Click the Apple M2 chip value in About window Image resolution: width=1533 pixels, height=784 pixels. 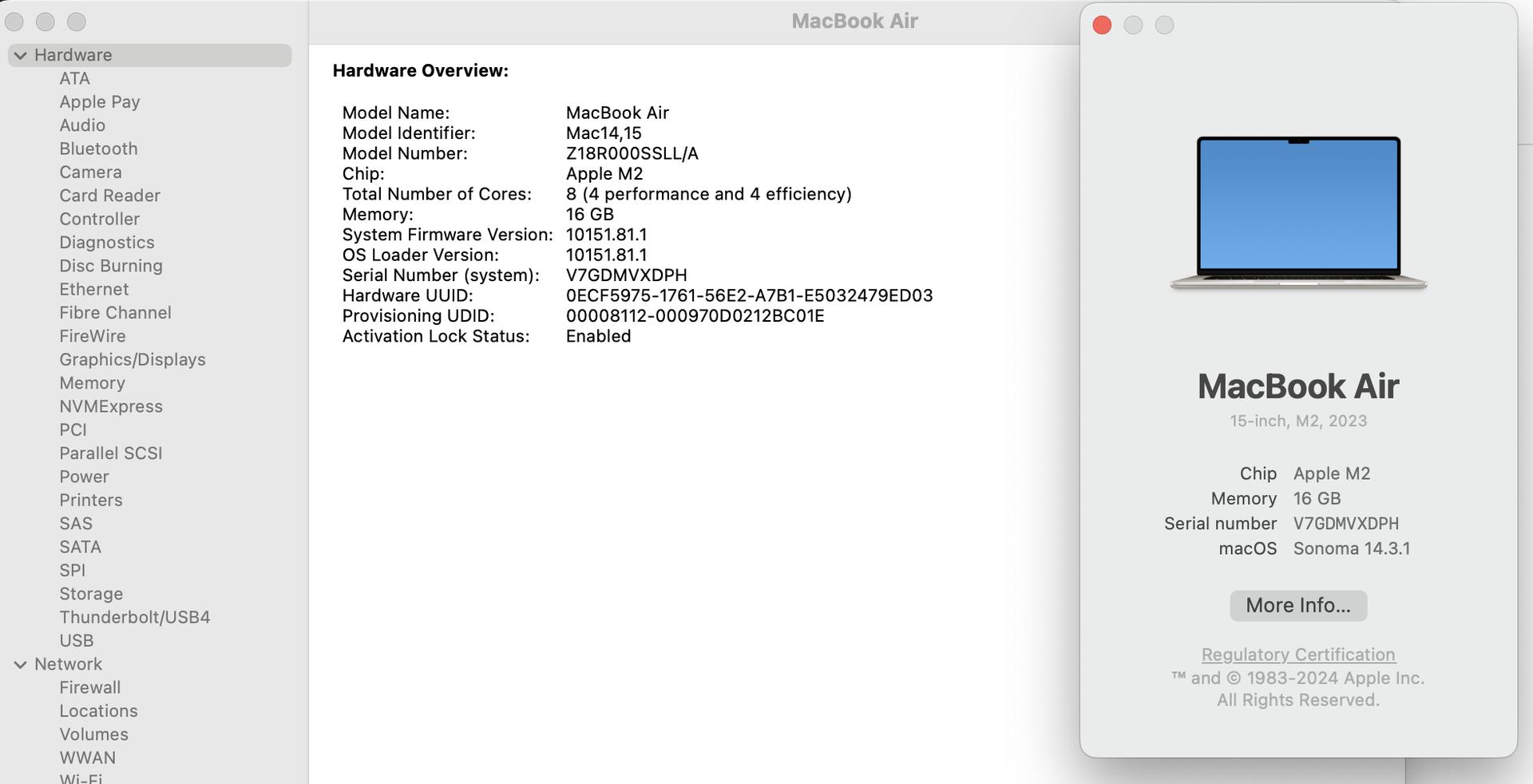point(1332,473)
